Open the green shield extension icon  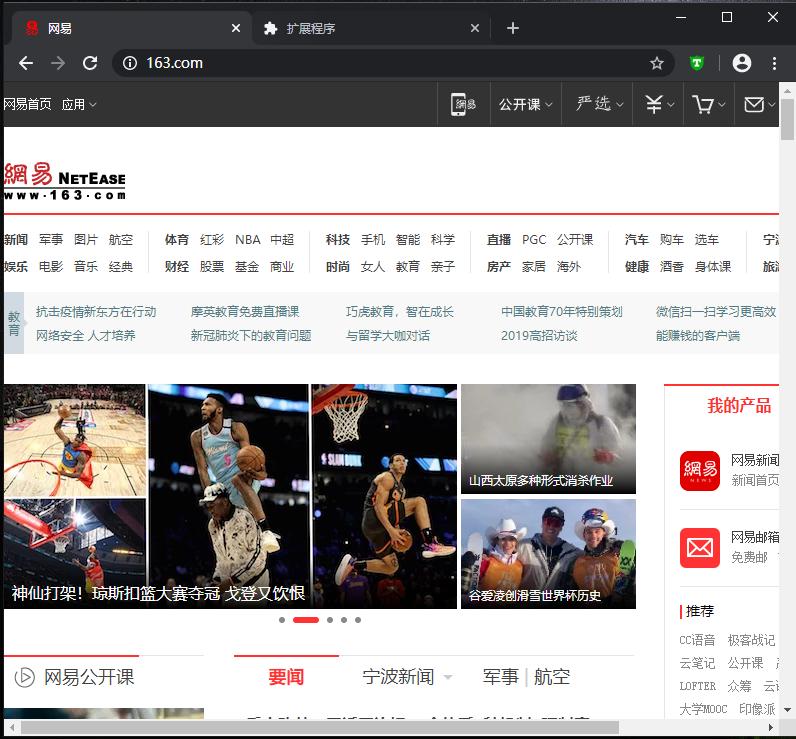point(697,63)
